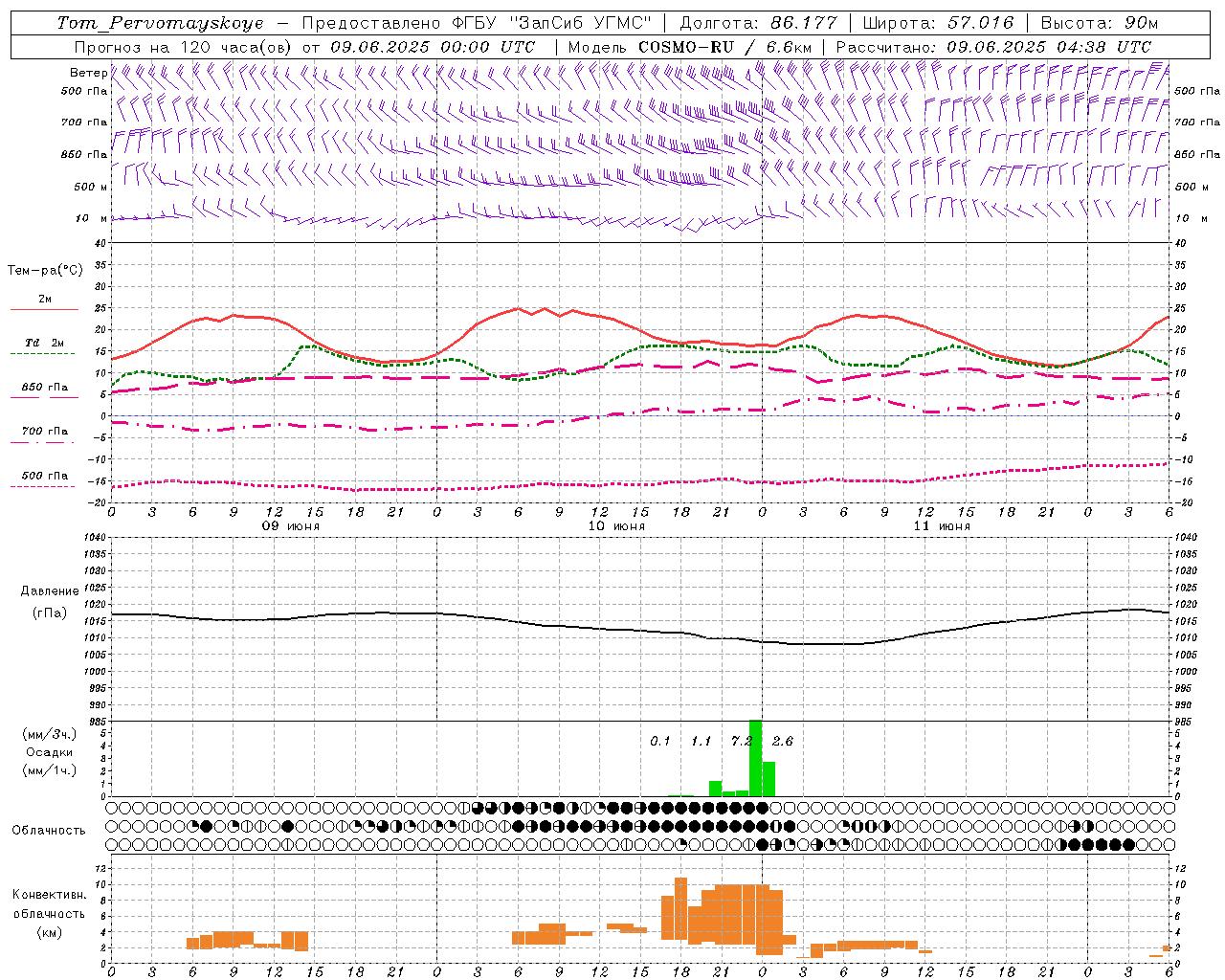Click the (мм/1ч.) precipitation unit label
Image resolution: width=1225 pixels, height=980 pixels.
click(x=48, y=770)
